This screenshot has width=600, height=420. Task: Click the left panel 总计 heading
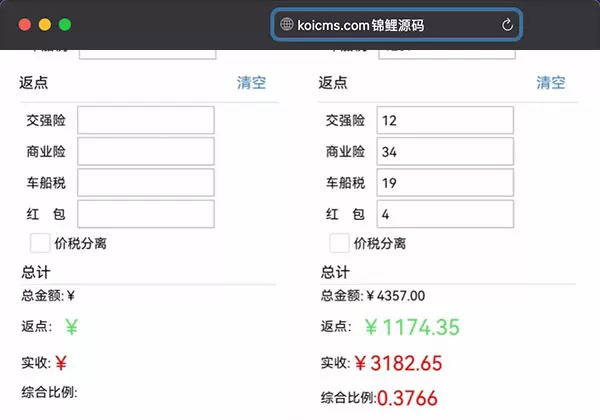(36, 272)
